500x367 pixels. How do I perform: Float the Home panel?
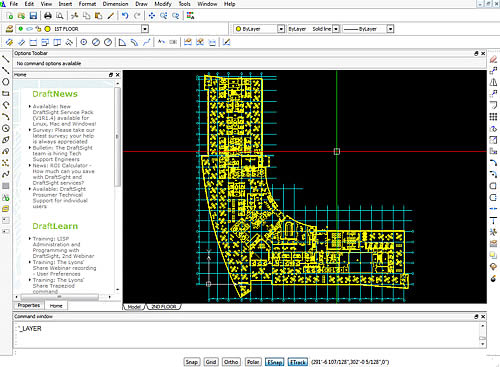[x=111, y=75]
